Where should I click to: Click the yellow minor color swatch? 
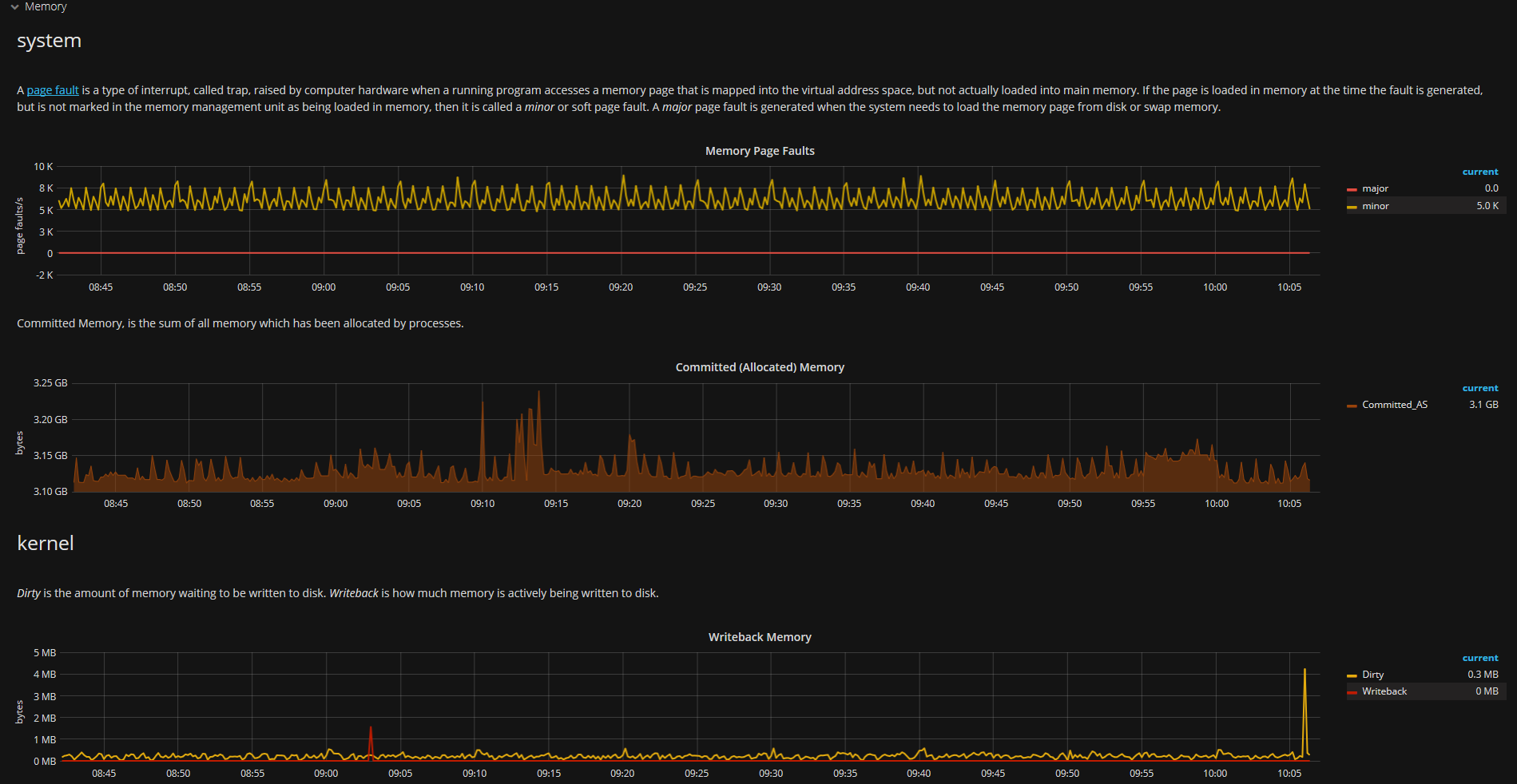(1352, 208)
